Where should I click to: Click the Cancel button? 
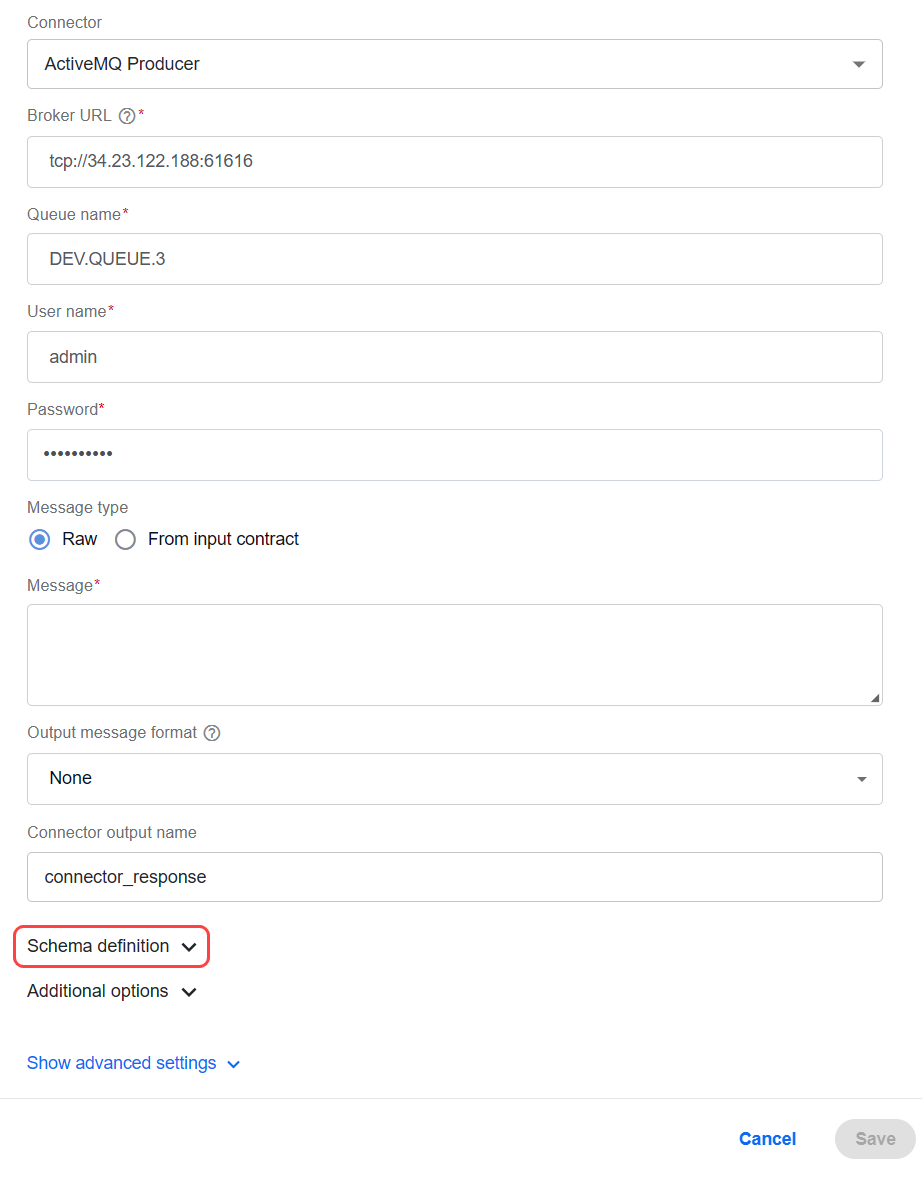[x=767, y=1139]
